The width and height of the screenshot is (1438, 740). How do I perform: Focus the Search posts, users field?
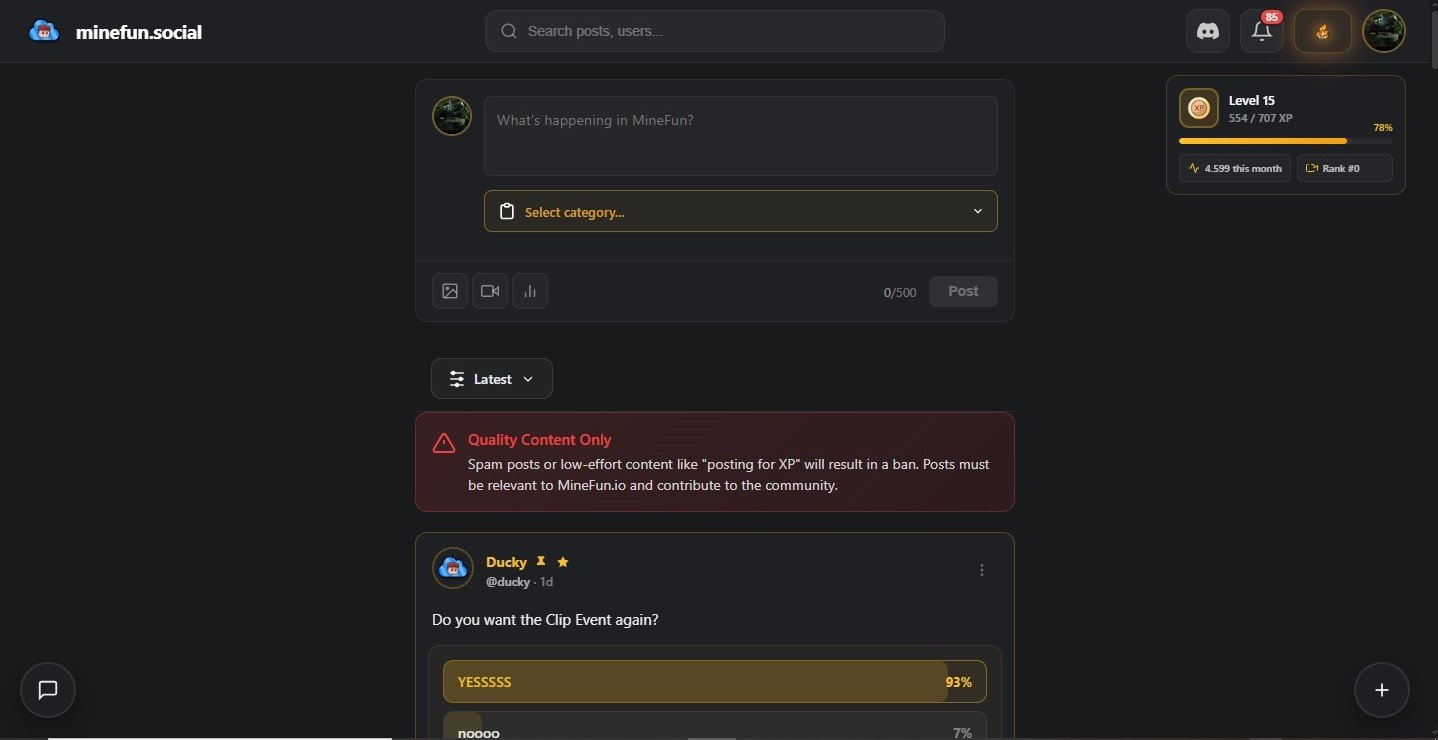pyautogui.click(x=714, y=31)
